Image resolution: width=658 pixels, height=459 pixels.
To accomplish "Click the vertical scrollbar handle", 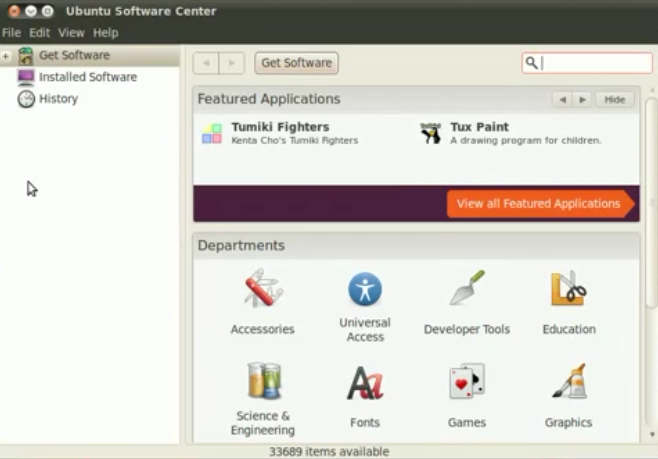I will [x=651, y=203].
